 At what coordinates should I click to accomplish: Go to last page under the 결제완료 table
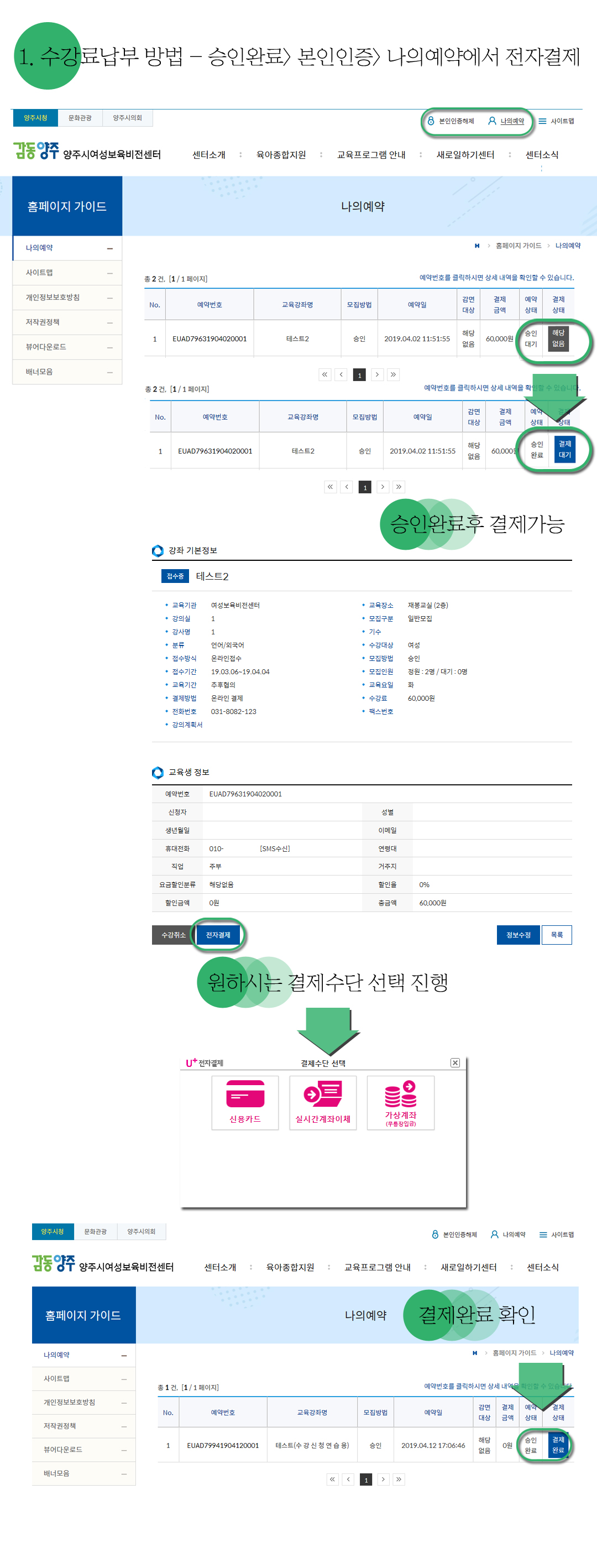tap(399, 1479)
